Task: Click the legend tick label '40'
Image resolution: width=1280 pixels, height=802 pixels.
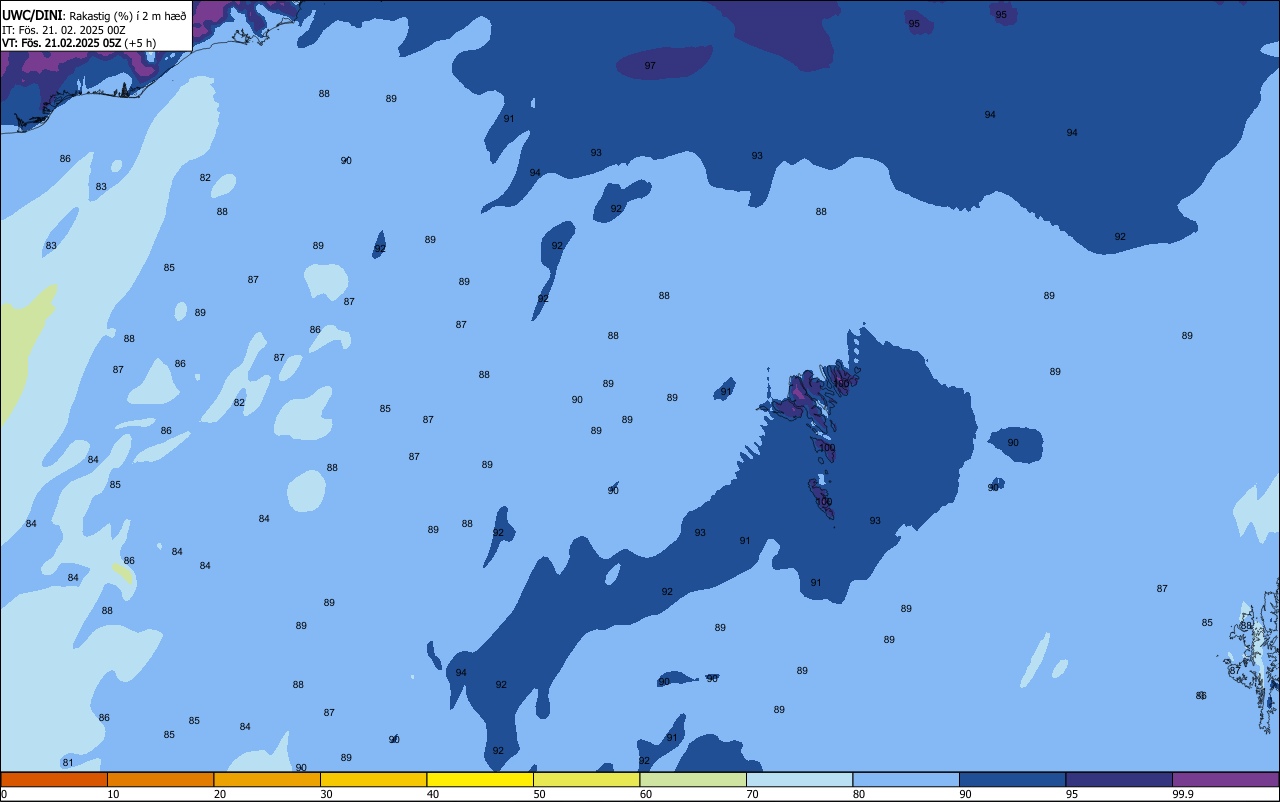Action: click(433, 794)
